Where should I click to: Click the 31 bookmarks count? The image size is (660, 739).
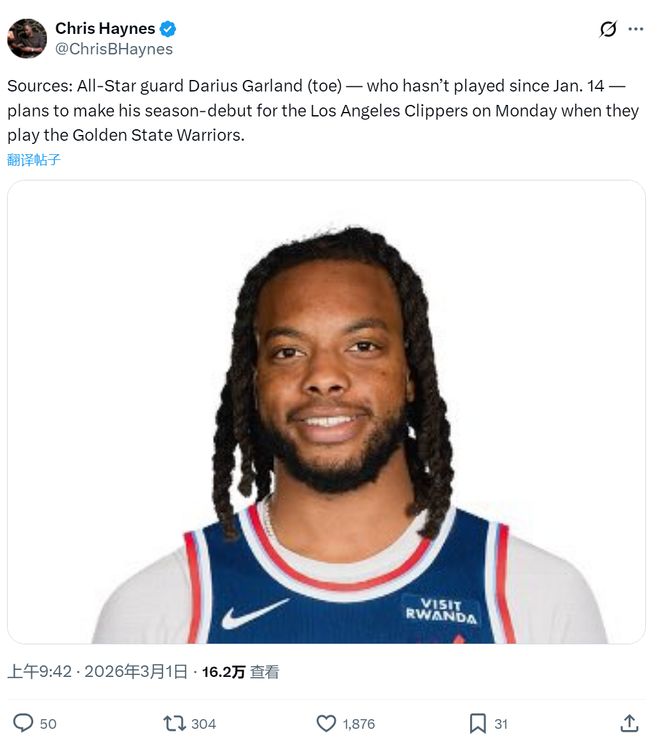click(501, 723)
